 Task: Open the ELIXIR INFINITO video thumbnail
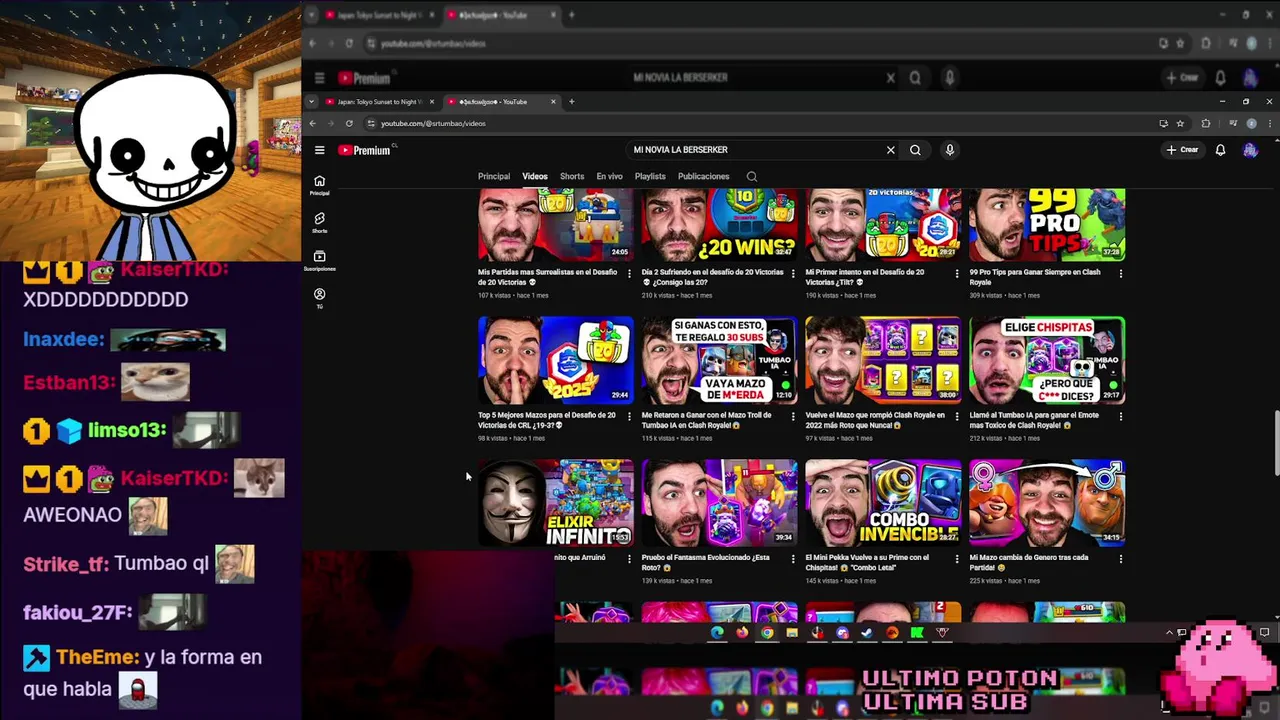[556, 503]
